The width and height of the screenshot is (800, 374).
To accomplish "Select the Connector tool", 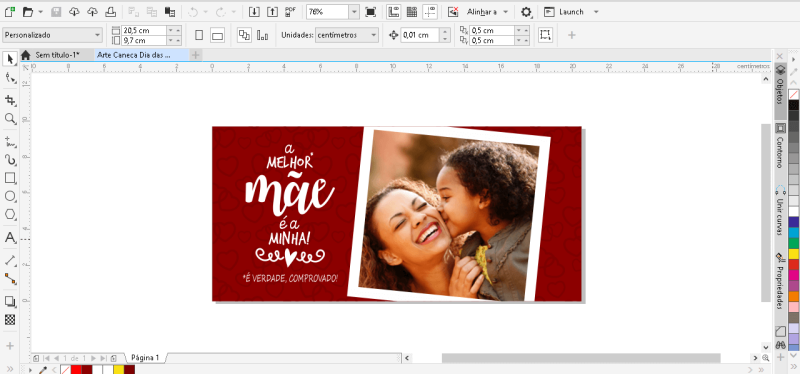I will coord(10,279).
